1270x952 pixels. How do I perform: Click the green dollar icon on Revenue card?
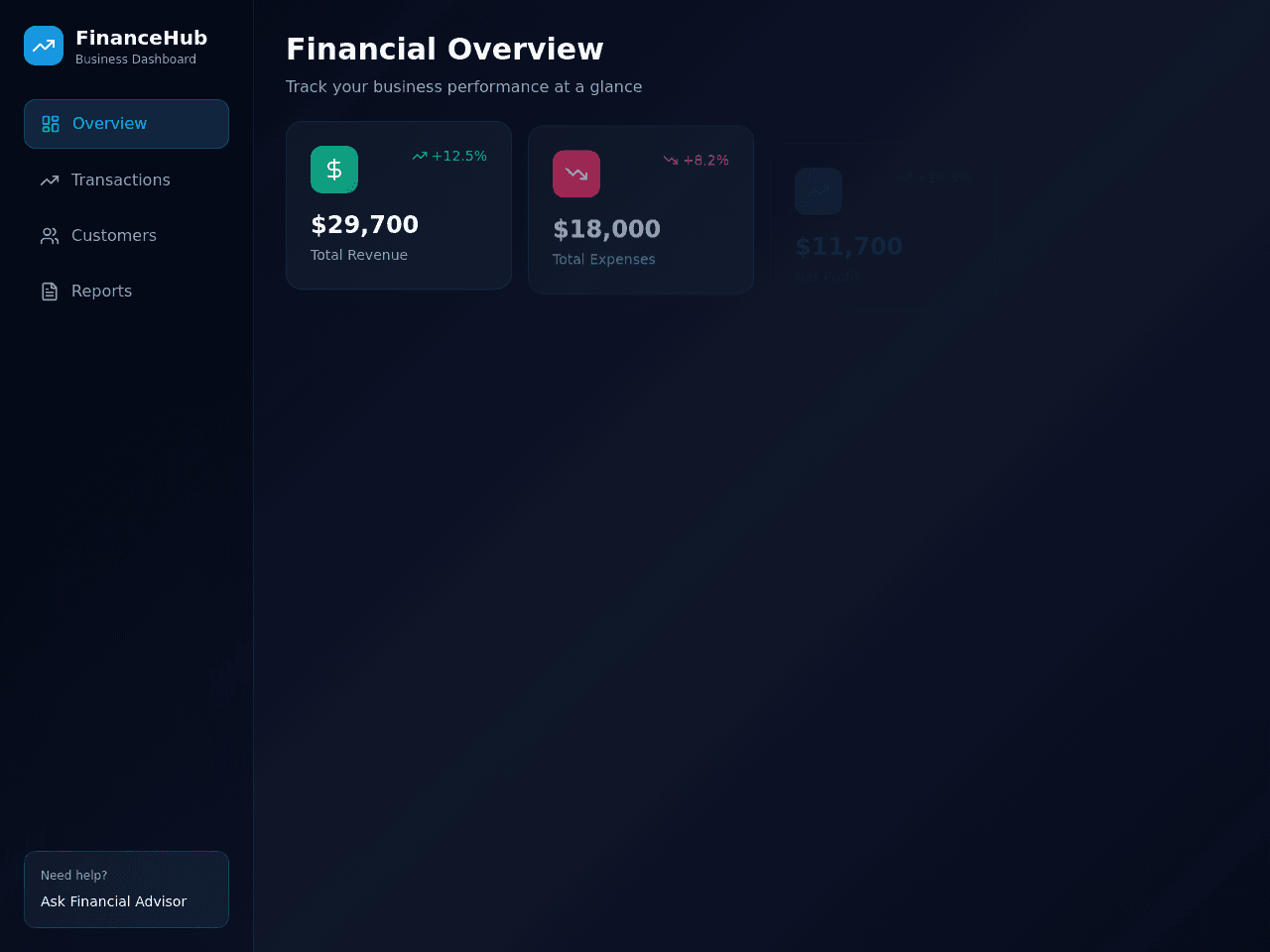[334, 170]
